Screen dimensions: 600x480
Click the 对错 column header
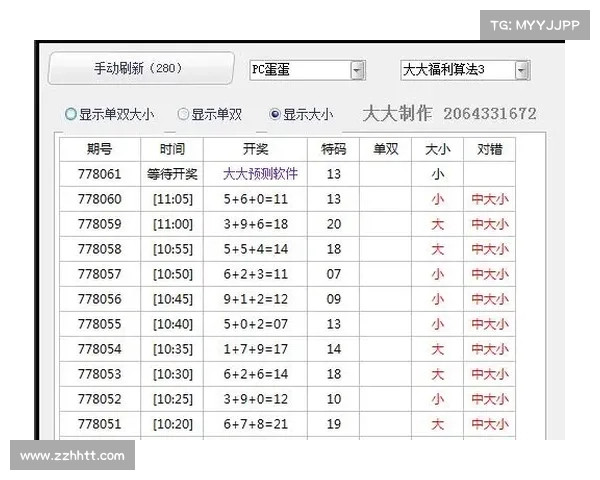(x=489, y=149)
